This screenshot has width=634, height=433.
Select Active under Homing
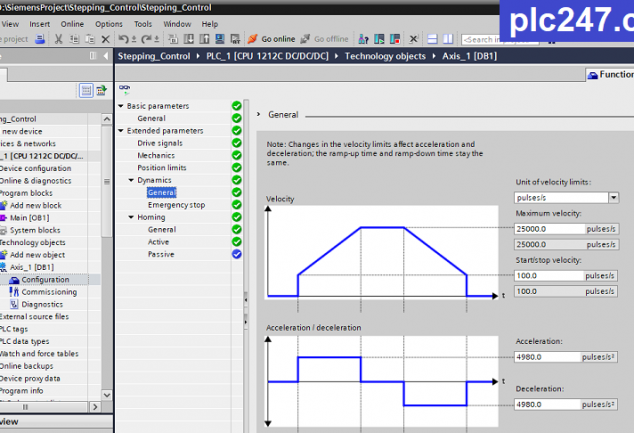point(158,242)
